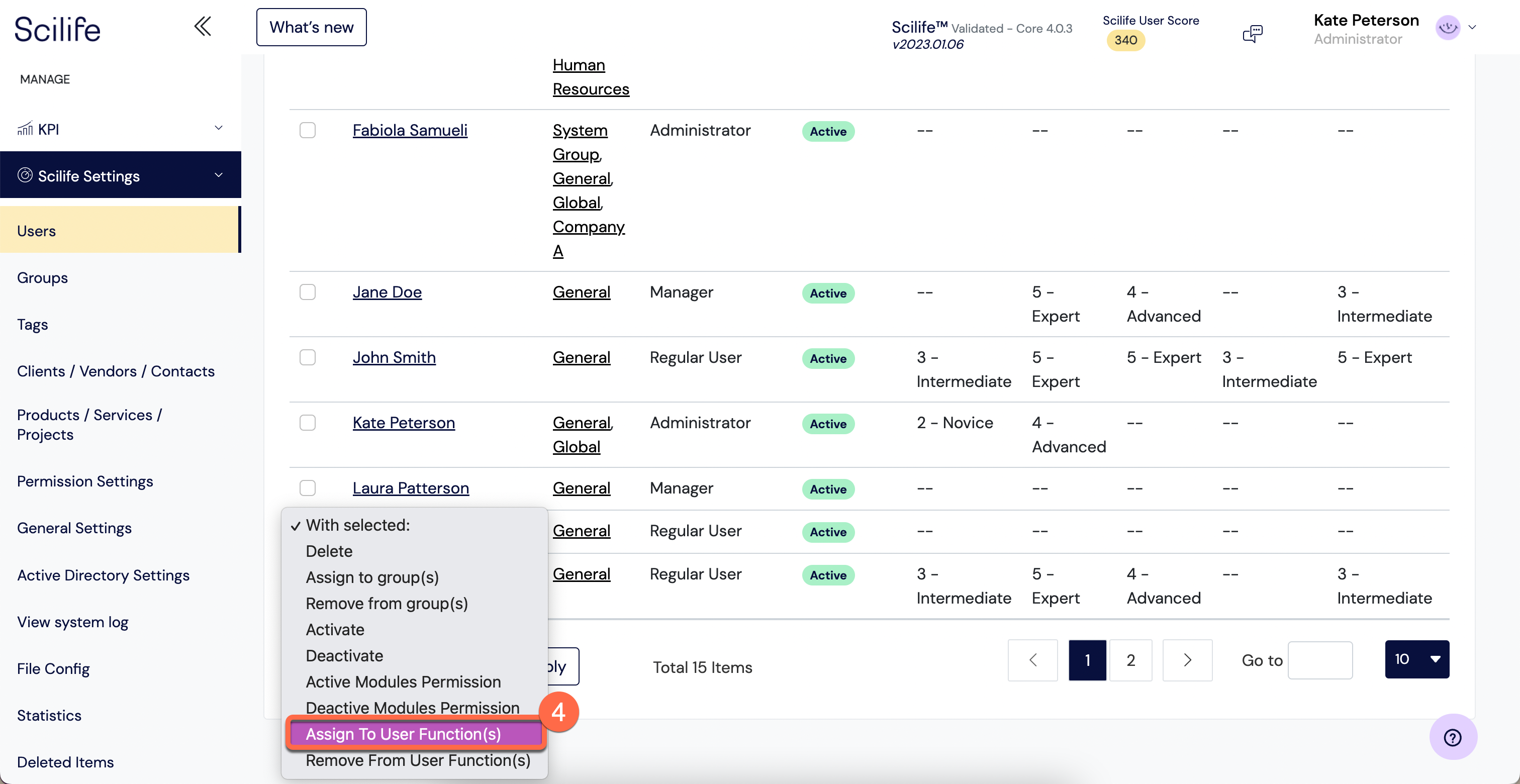Click Jane Doe's Active status badge

pos(828,293)
